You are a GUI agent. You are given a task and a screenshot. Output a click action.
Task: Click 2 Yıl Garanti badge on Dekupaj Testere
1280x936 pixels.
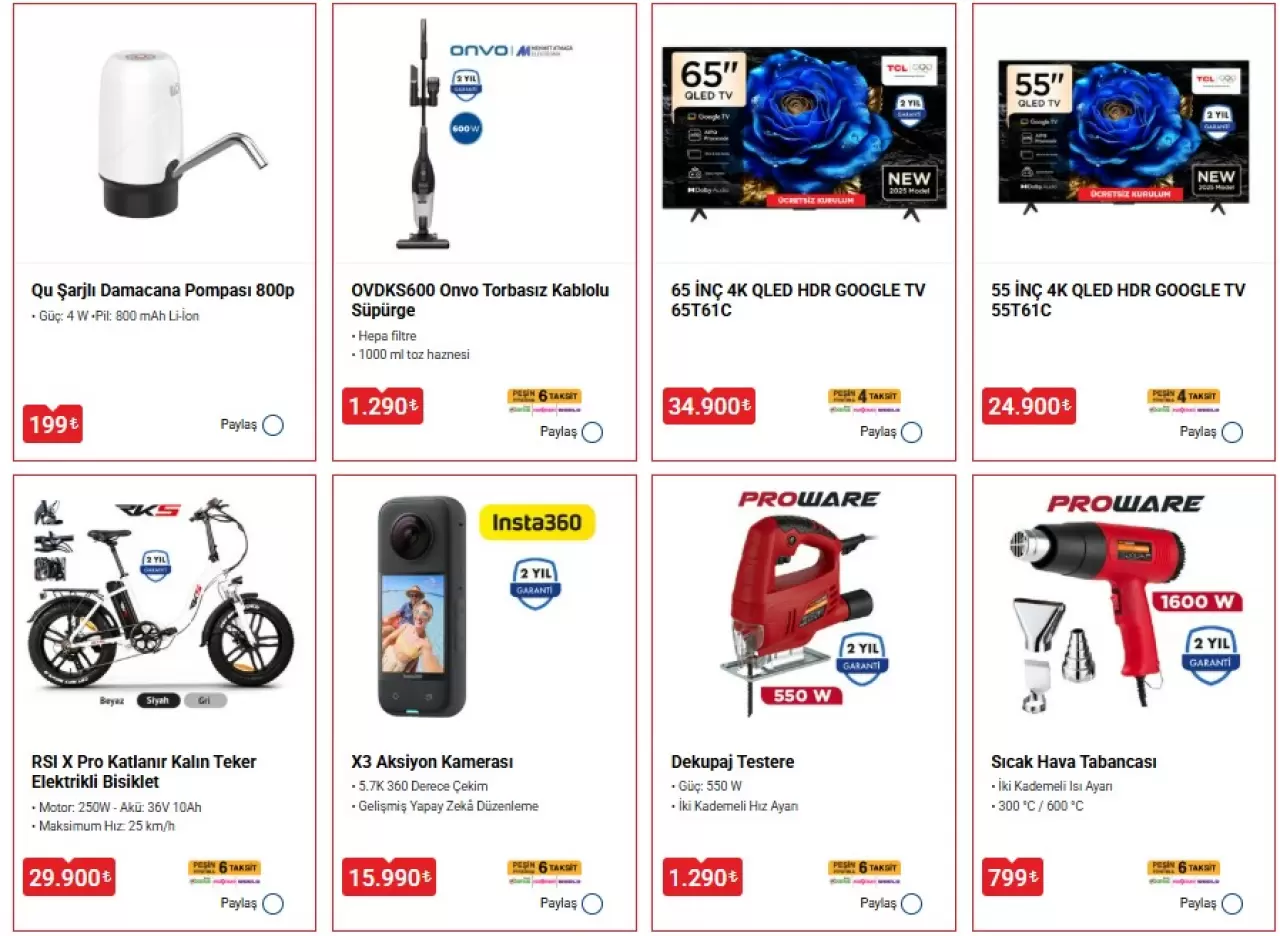(x=864, y=658)
